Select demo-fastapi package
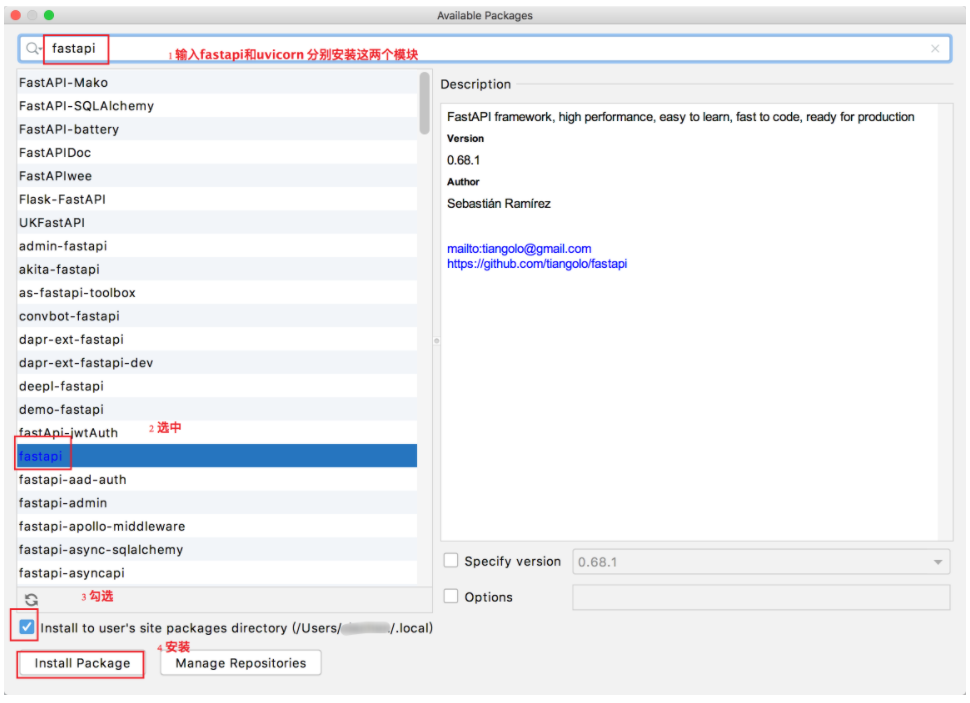 (x=217, y=410)
